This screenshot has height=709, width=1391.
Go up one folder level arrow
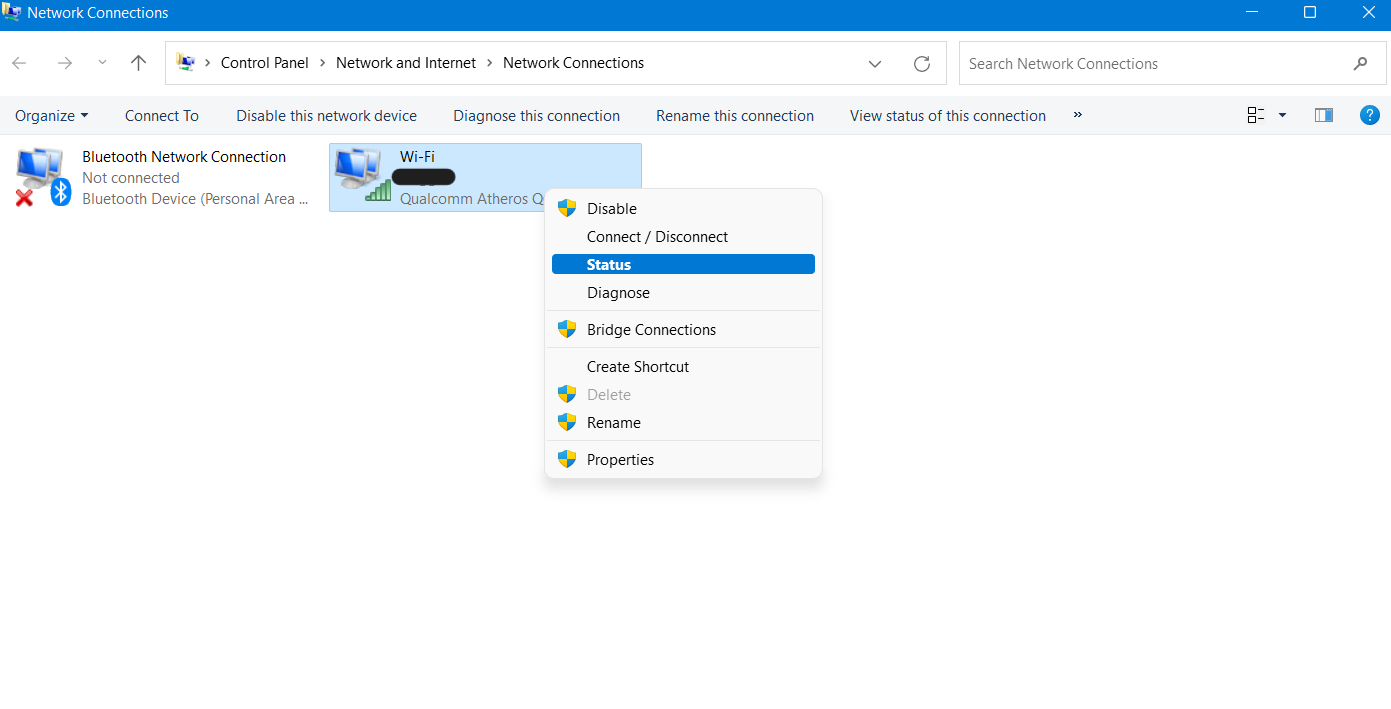coord(139,63)
